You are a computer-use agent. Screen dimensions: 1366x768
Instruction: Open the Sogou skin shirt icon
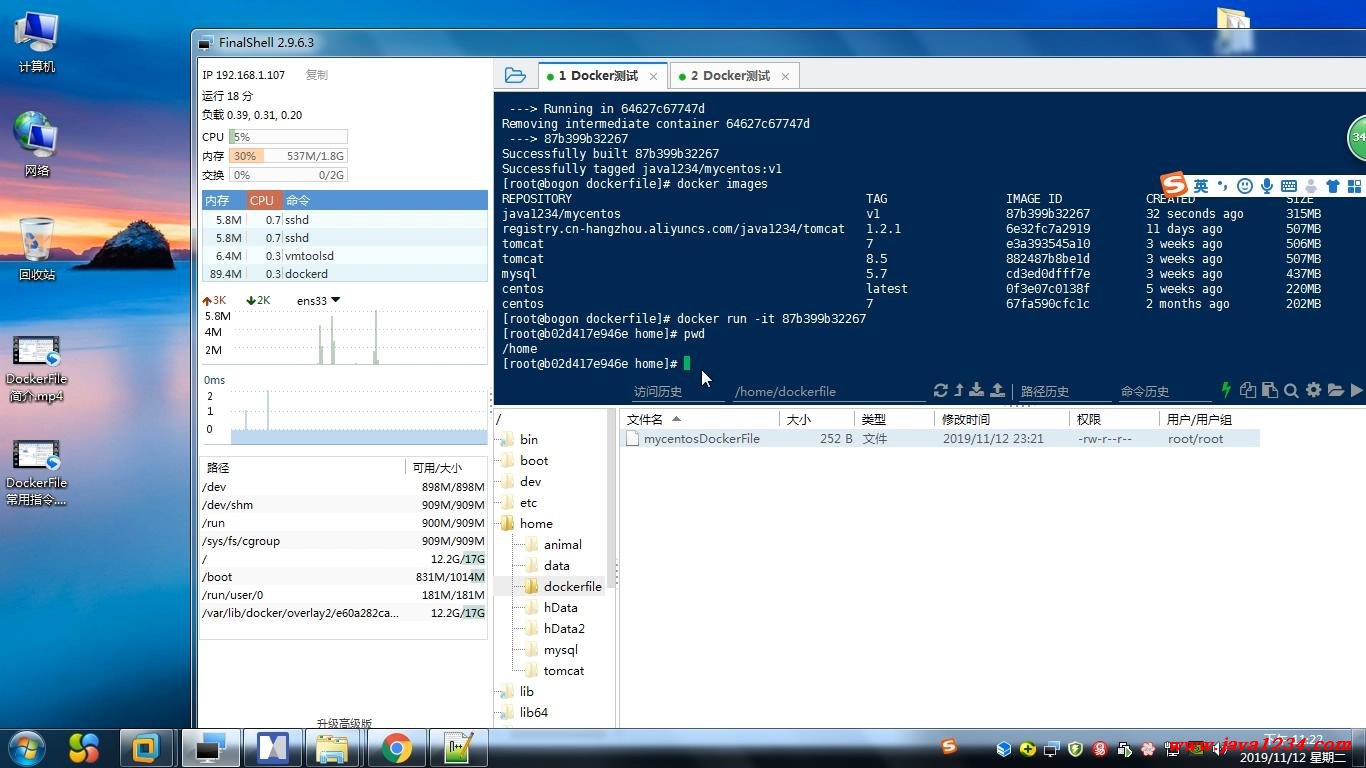point(1332,186)
